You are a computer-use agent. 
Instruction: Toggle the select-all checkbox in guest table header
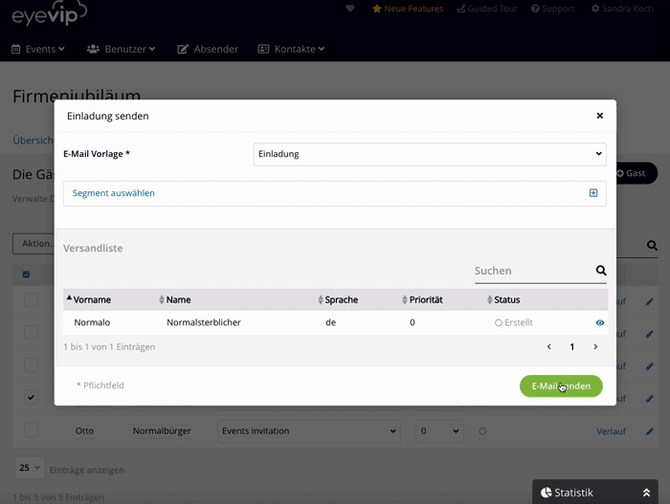tap(26, 275)
